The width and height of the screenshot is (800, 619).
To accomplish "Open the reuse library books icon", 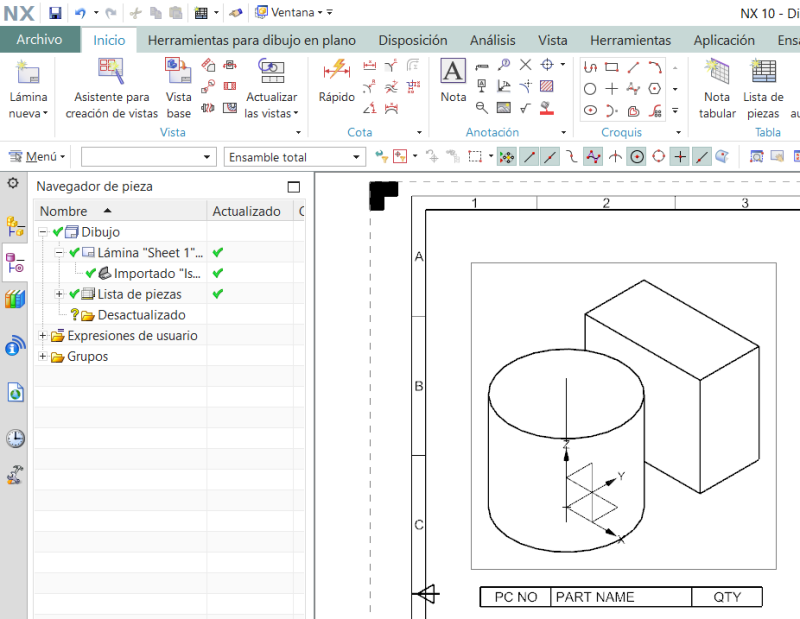I will pyautogui.click(x=15, y=299).
